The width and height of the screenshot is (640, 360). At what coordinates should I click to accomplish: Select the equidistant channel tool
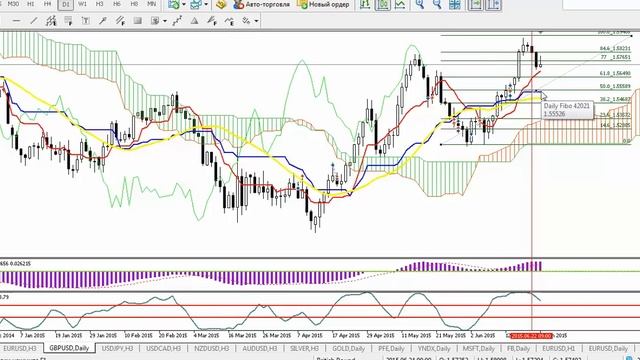point(51,21)
